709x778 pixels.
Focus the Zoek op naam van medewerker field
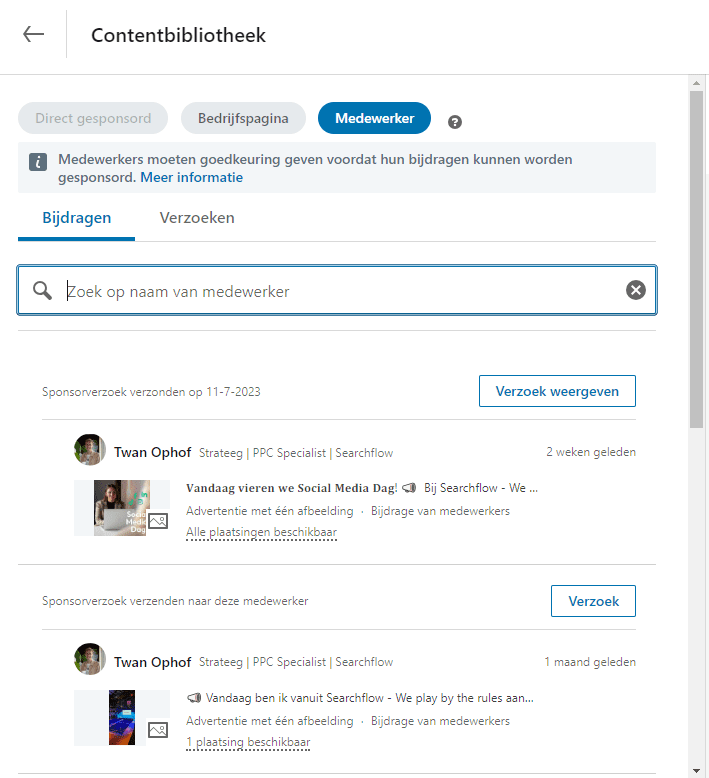tap(337, 290)
